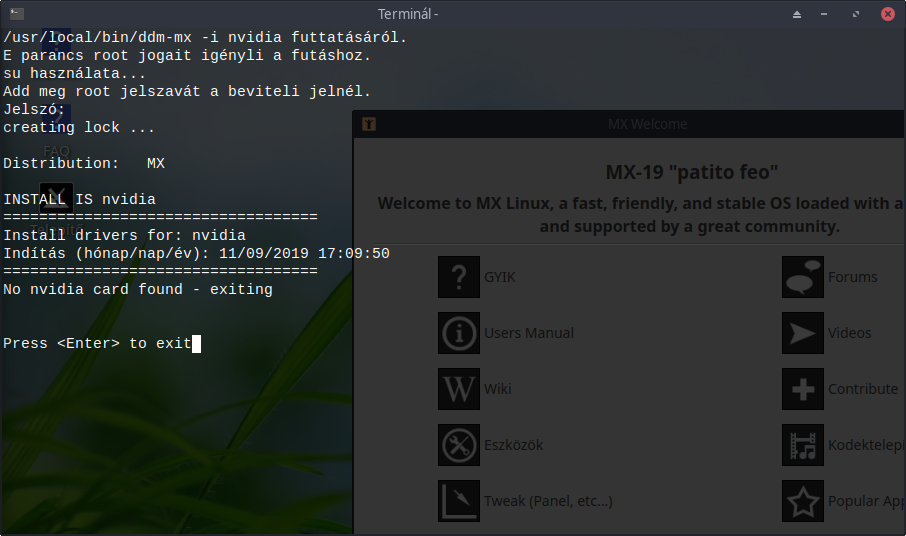
Task: Click the Terminál window title text
Action: click(408, 14)
